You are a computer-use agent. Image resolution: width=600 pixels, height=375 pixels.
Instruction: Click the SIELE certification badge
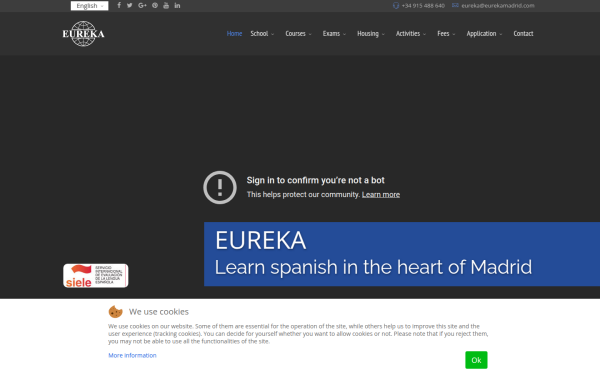pos(96,276)
